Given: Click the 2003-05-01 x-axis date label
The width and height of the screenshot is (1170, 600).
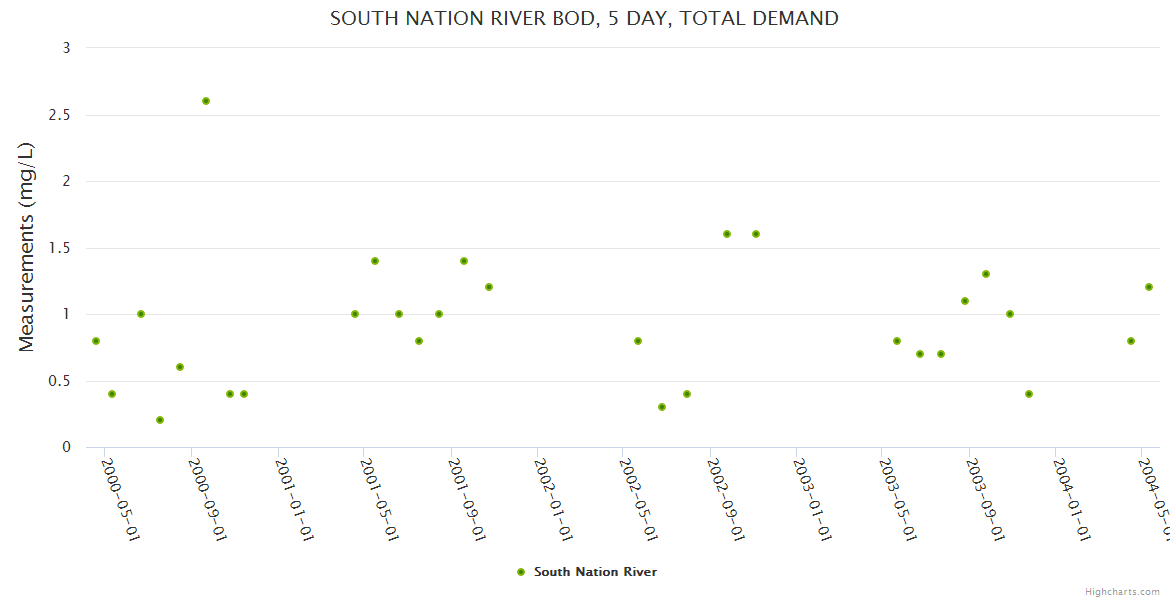Looking at the screenshot, I should [x=896, y=498].
